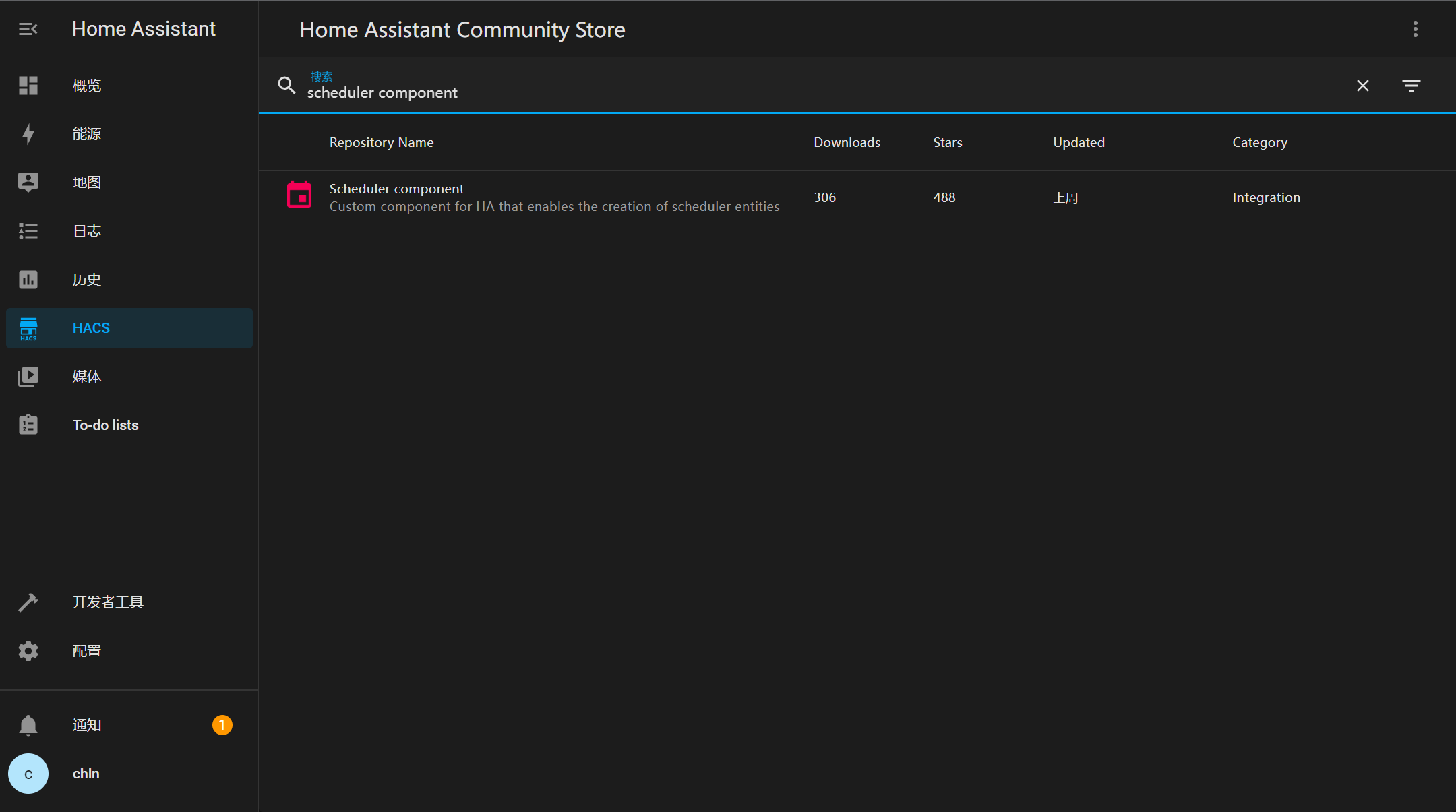Open the 通知 notifications bell icon
Image resolution: width=1456 pixels, height=812 pixels.
(x=28, y=725)
